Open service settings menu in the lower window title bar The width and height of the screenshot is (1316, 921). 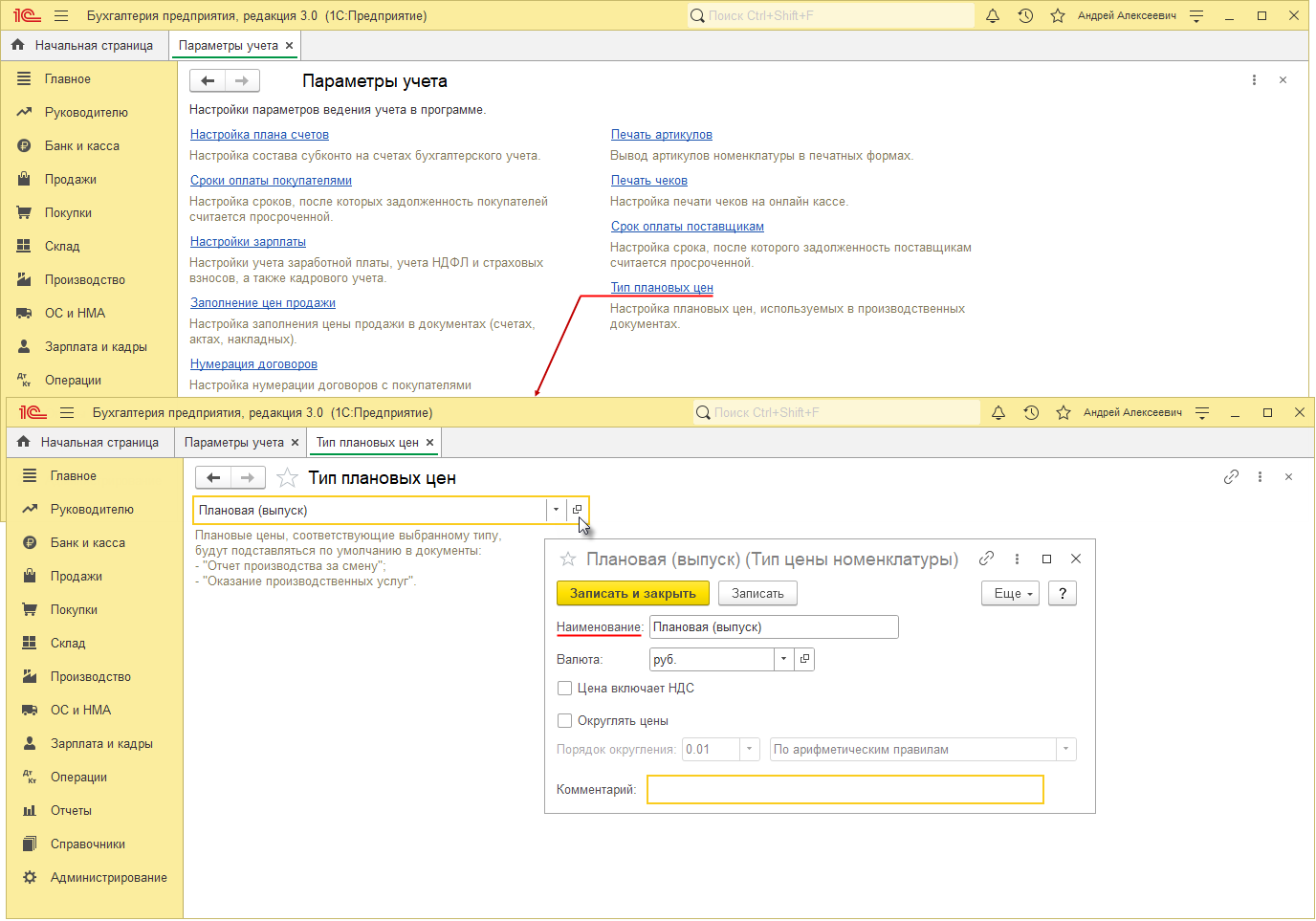click(1202, 412)
